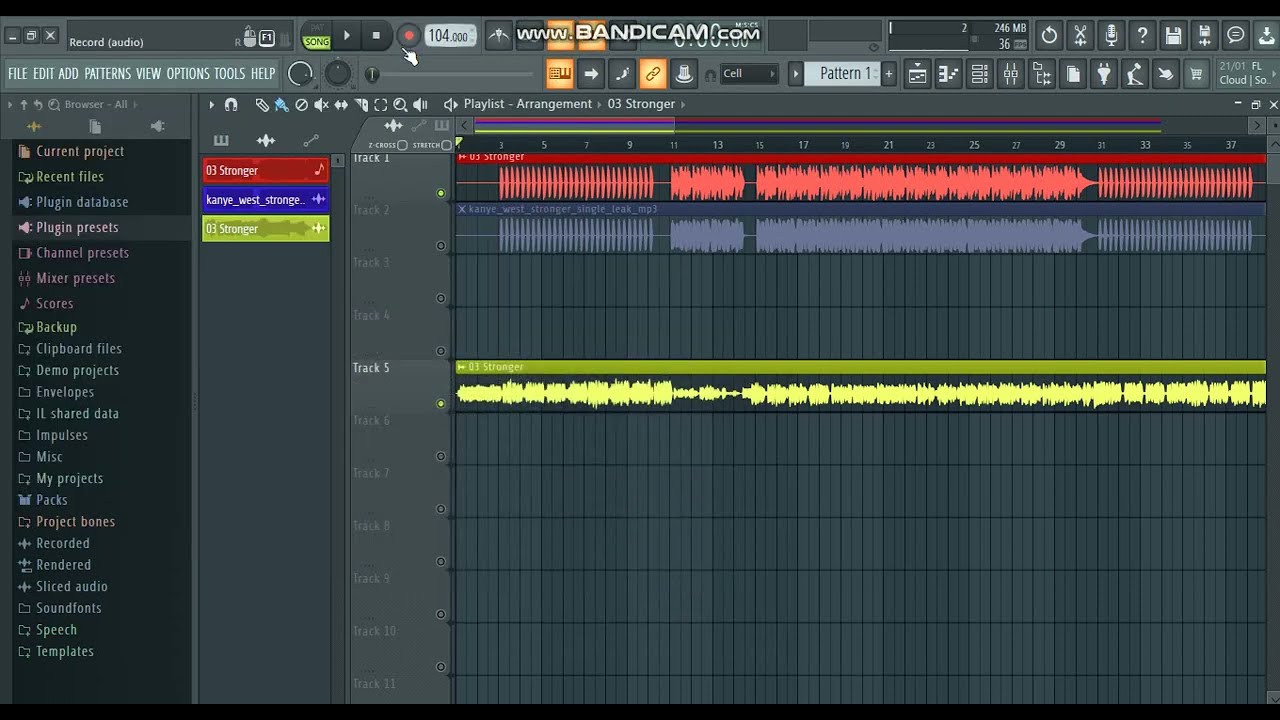Click the scissors audio editor icon
The height and width of the screenshot is (720, 1280).
(1080, 36)
